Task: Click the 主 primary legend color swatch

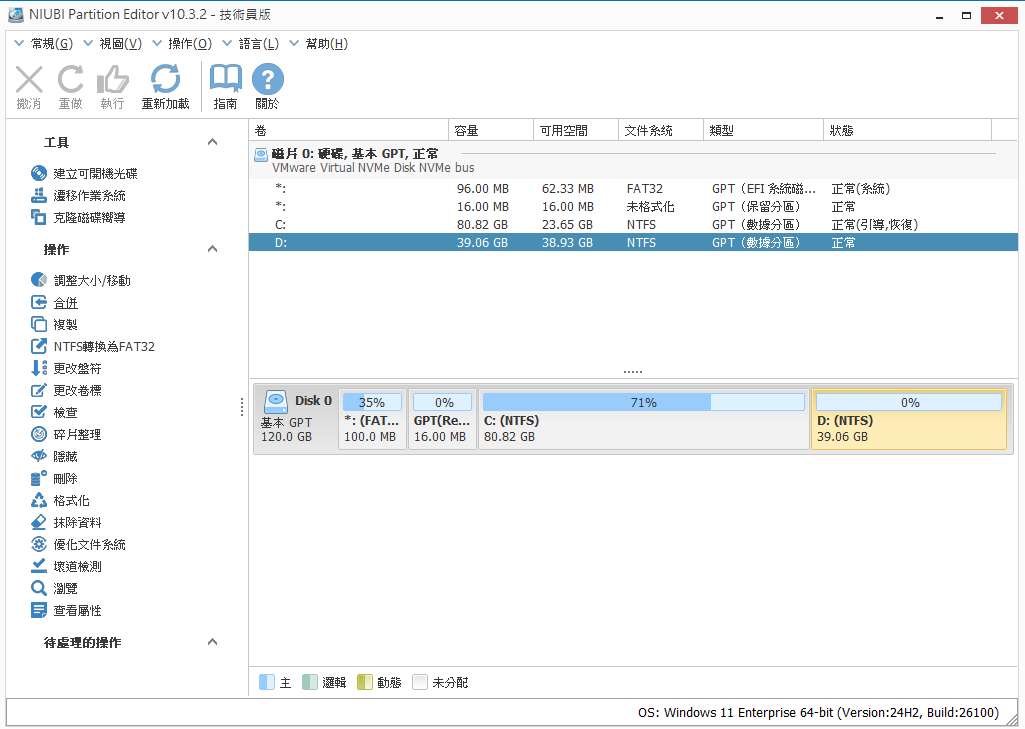Action: (267, 682)
